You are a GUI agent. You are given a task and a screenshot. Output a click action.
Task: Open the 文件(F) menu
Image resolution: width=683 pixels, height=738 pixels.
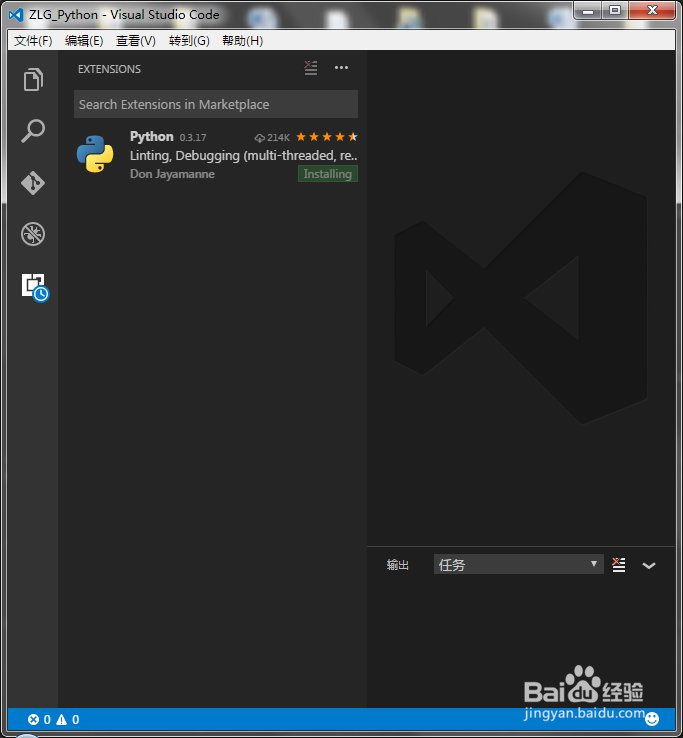(x=33, y=41)
